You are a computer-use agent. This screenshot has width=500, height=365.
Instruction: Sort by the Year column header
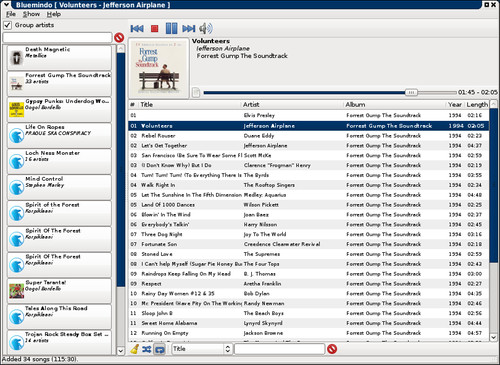click(x=455, y=105)
